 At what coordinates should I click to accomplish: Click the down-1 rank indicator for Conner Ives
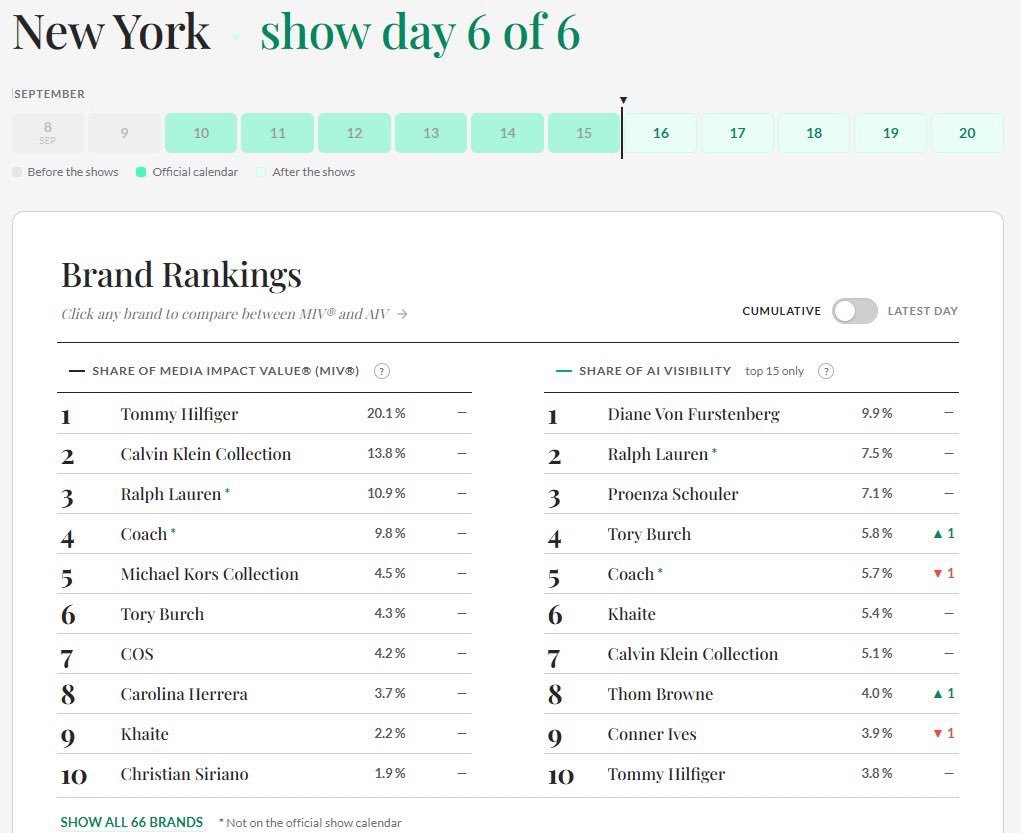944,733
